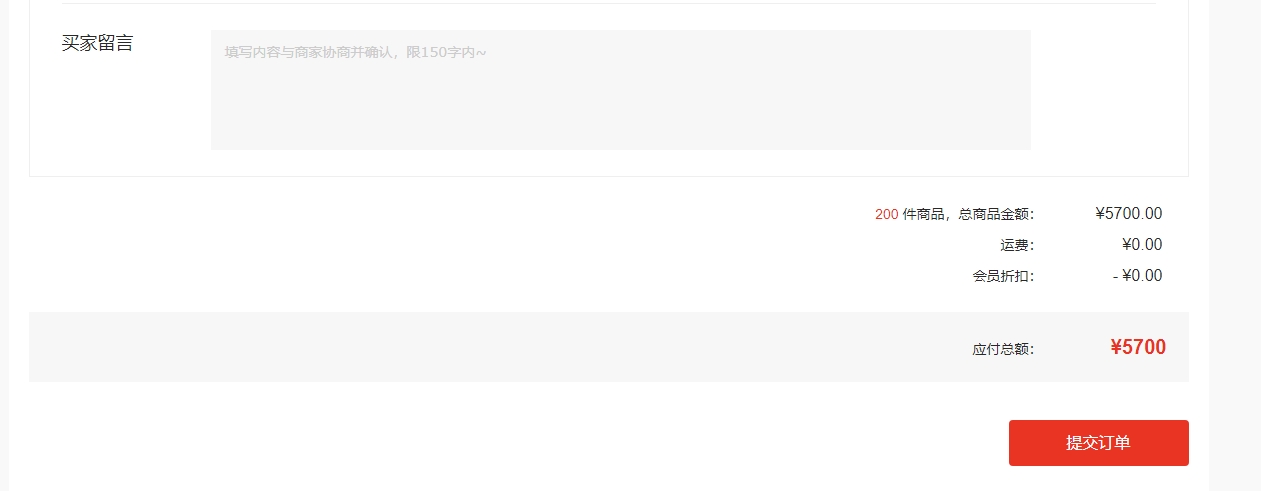Select the 运费 shipping label

pos(1017,245)
